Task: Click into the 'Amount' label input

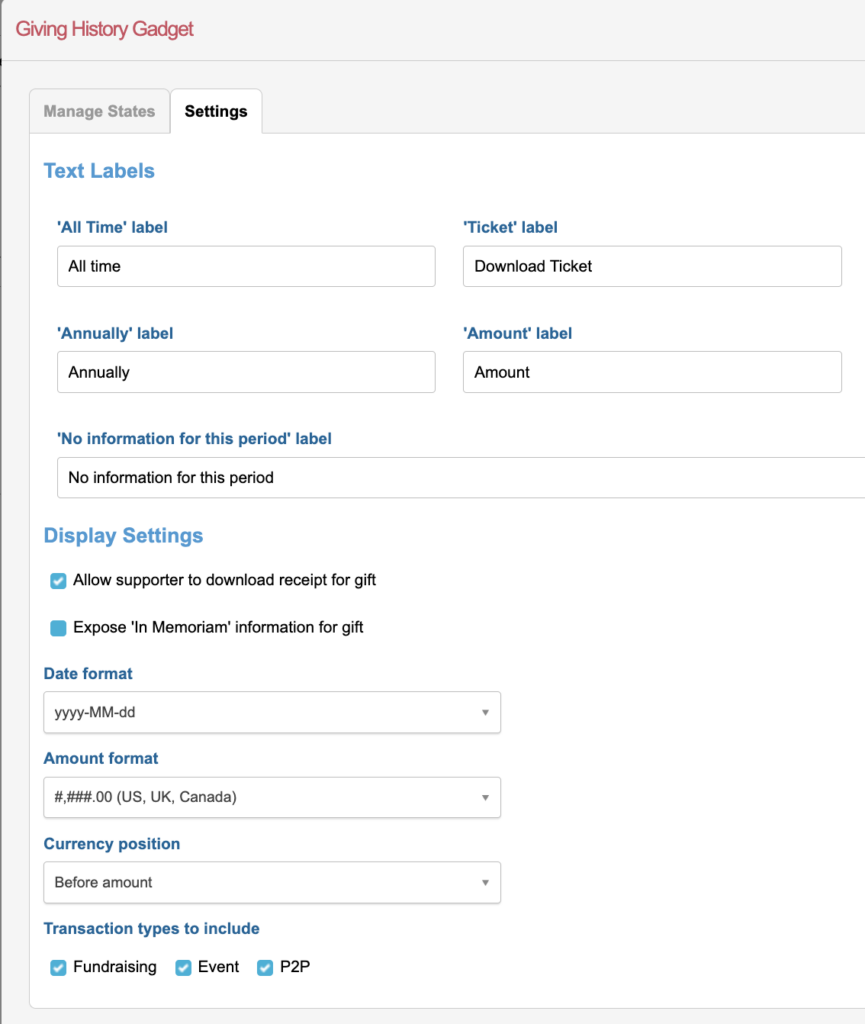Action: coord(651,372)
